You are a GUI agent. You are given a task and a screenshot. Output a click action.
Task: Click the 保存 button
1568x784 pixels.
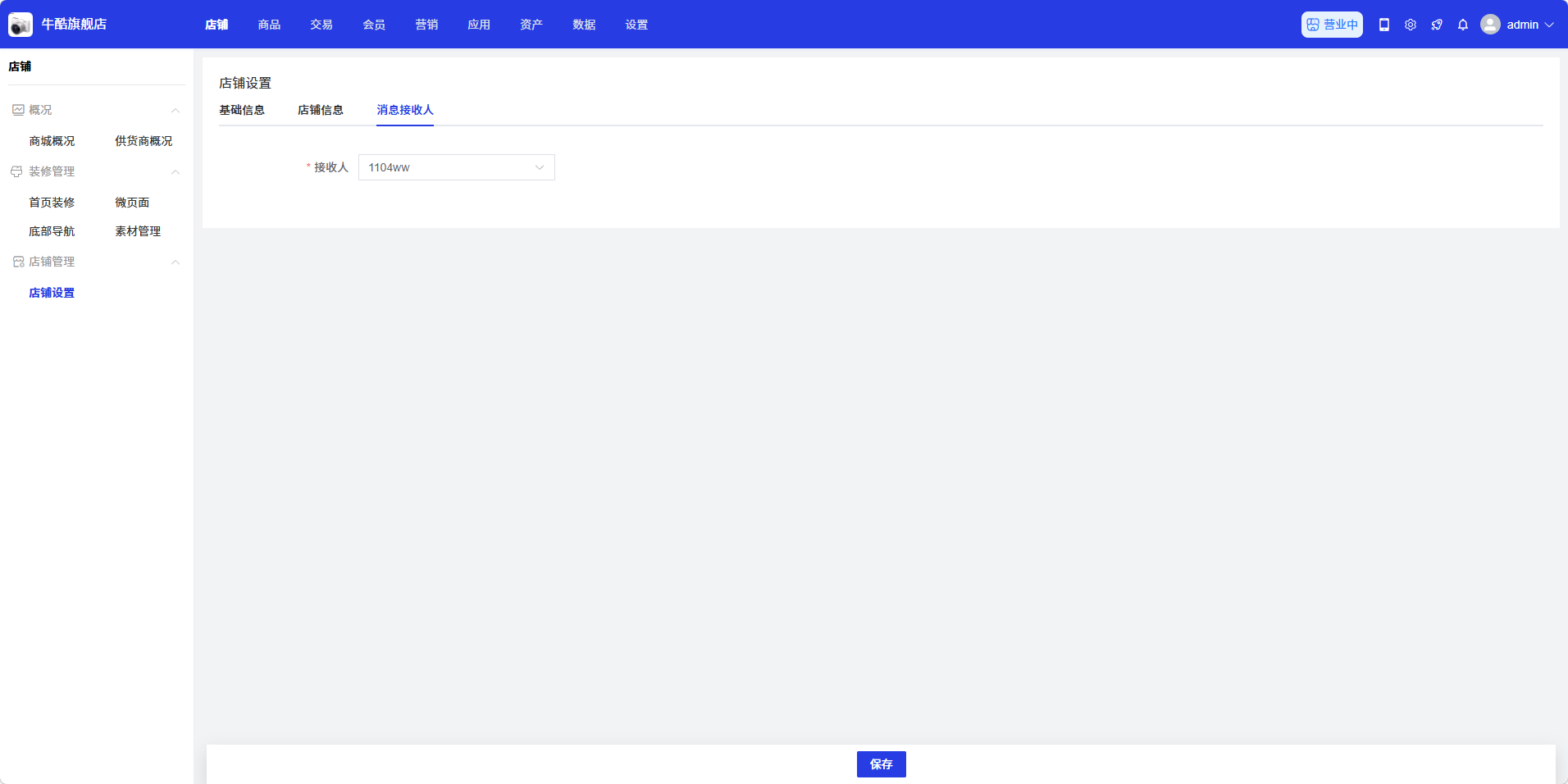tap(882, 764)
